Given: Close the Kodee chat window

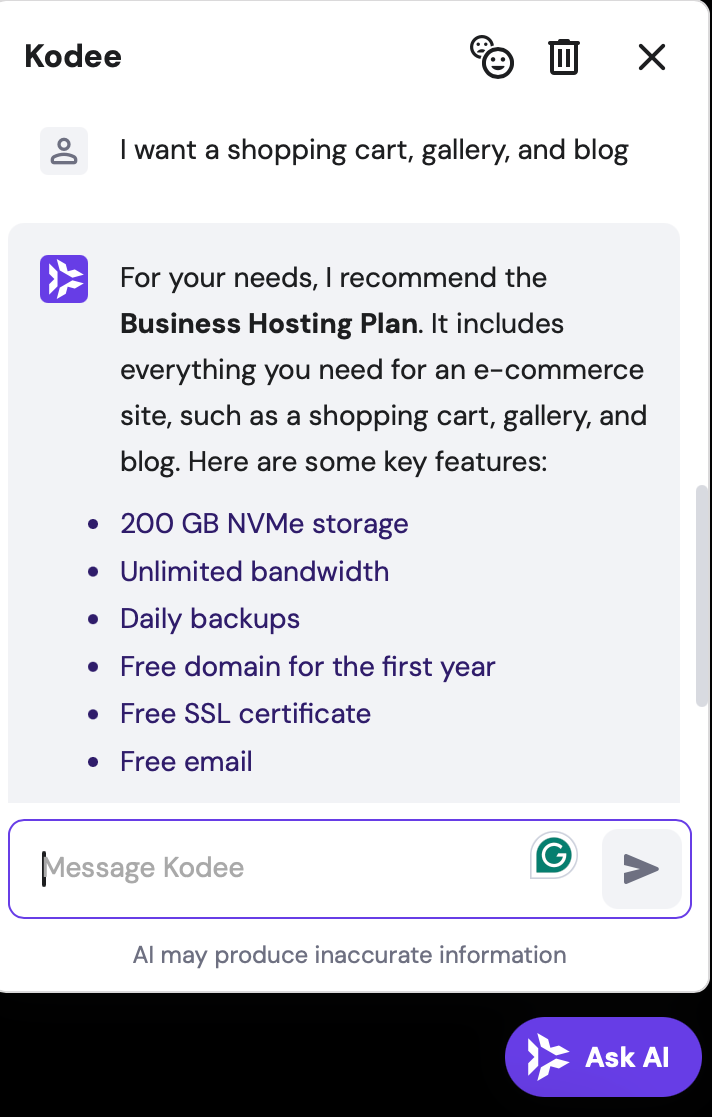Looking at the screenshot, I should 651,57.
